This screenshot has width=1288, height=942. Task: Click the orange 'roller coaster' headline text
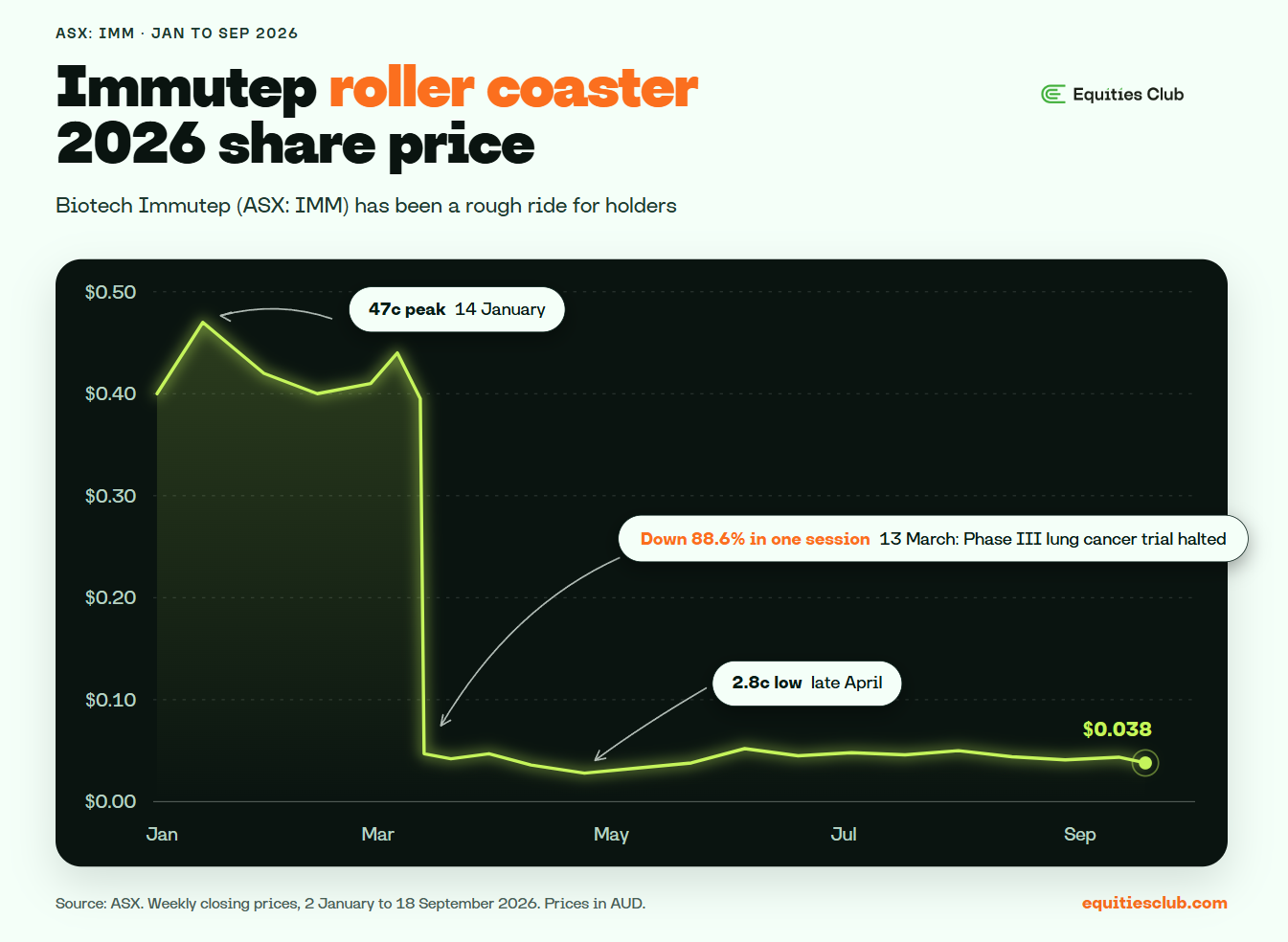point(513,88)
